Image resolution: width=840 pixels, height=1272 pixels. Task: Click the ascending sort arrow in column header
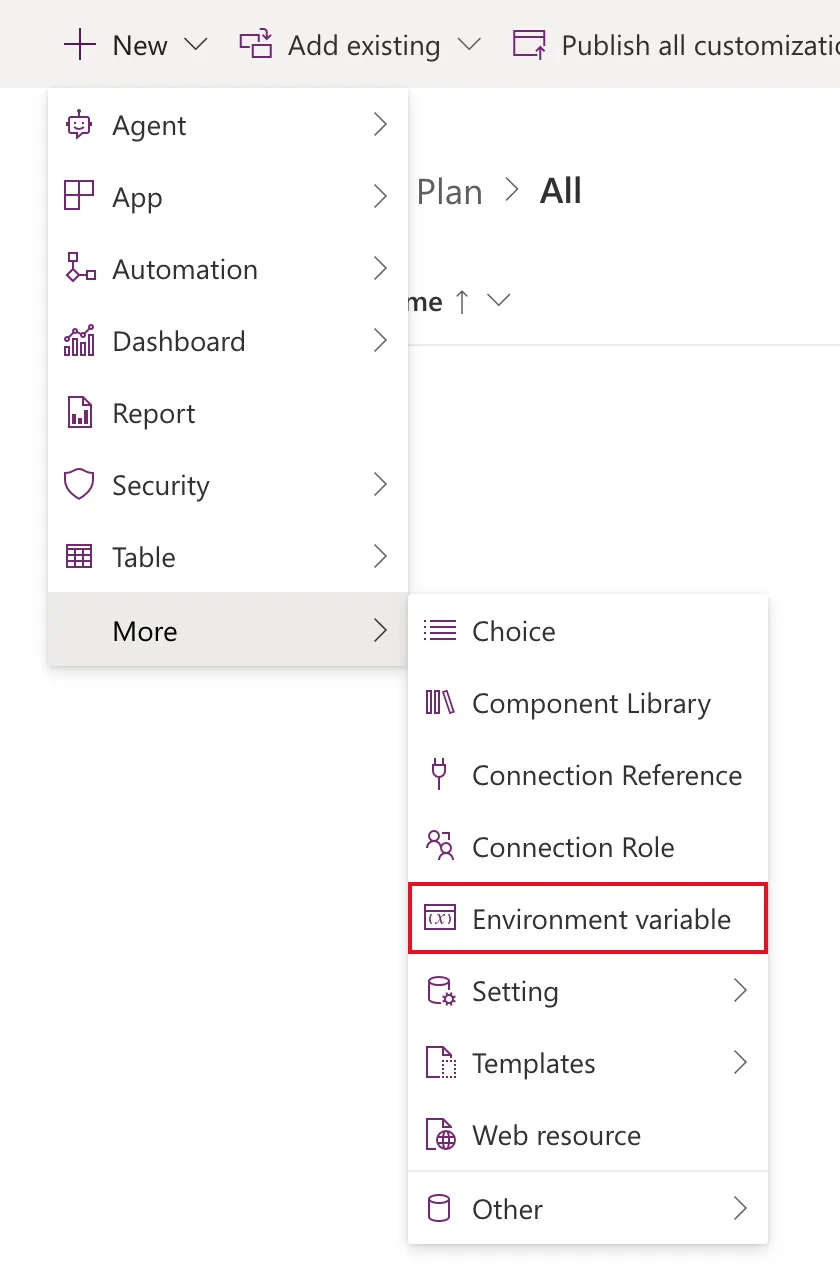(x=462, y=302)
